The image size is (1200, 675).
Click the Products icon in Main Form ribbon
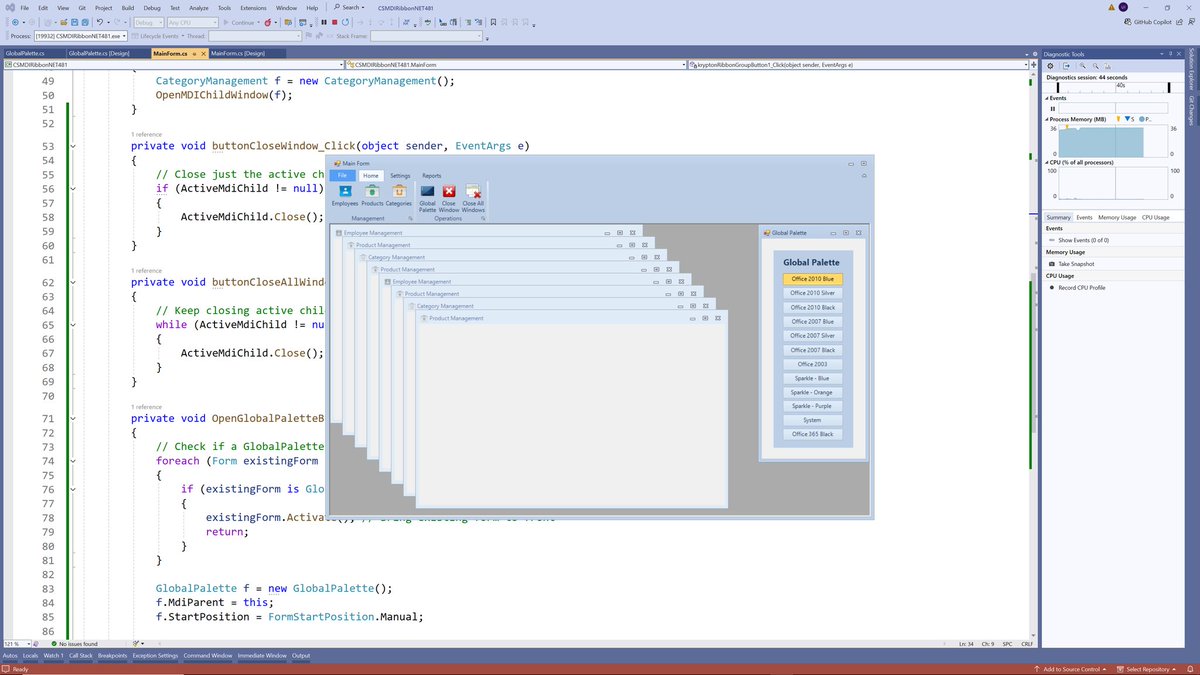point(372,191)
